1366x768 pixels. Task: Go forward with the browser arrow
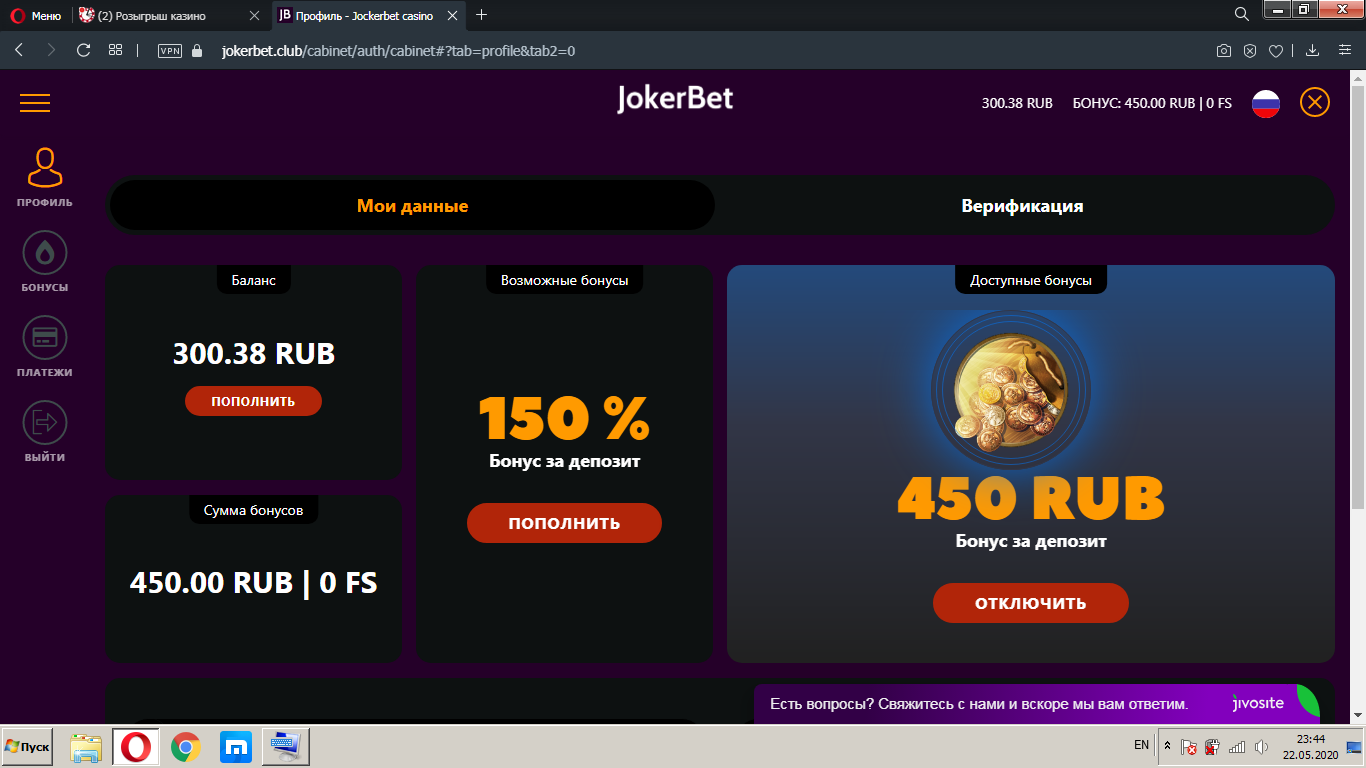[x=51, y=50]
